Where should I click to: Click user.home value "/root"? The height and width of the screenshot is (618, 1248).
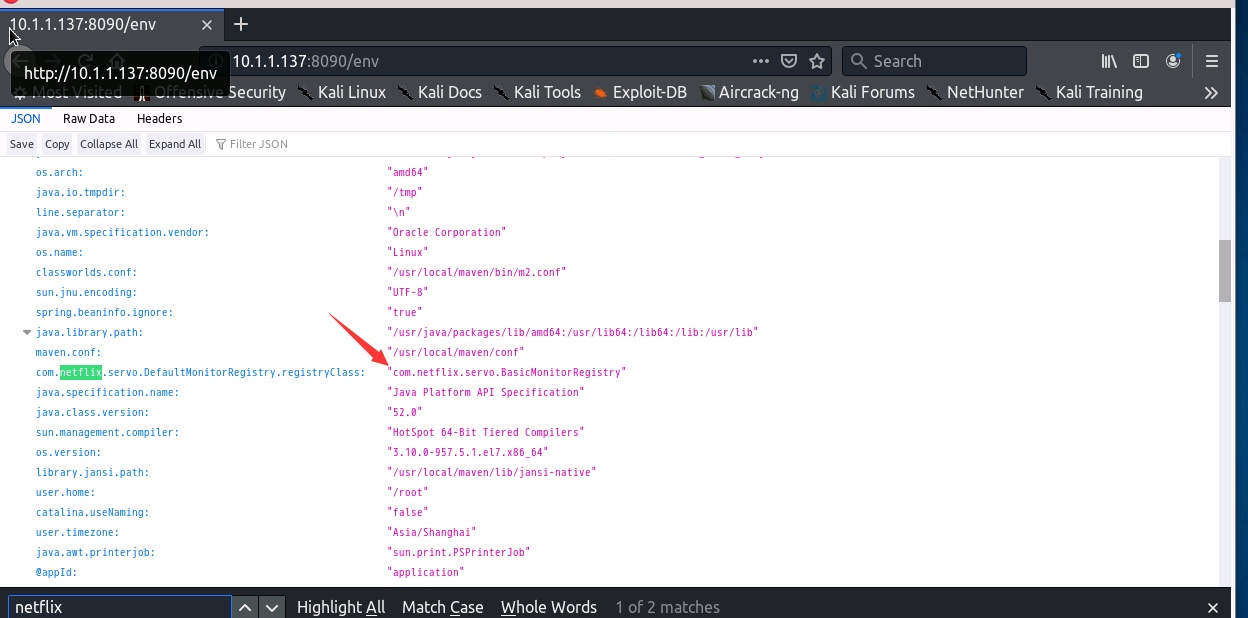[x=408, y=492]
